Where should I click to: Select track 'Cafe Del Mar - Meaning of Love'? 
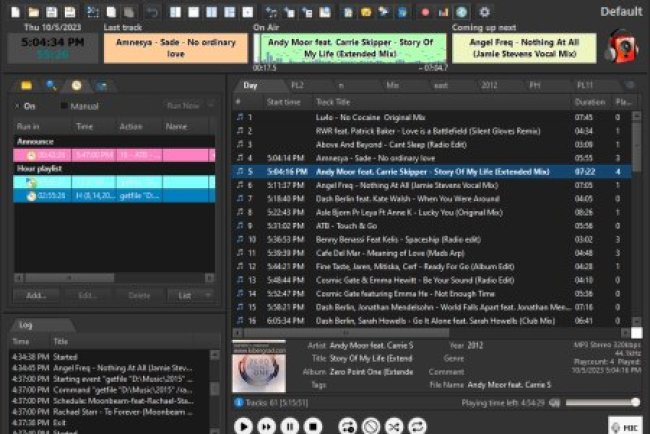point(432,253)
